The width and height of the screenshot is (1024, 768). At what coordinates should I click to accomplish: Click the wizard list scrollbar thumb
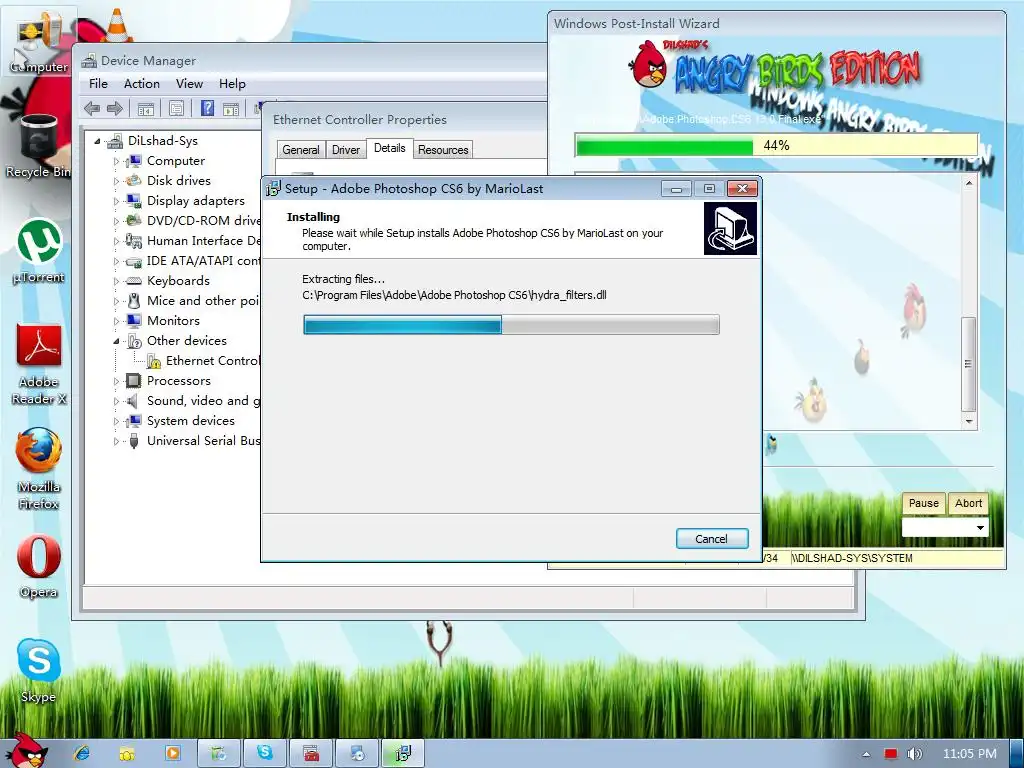968,364
